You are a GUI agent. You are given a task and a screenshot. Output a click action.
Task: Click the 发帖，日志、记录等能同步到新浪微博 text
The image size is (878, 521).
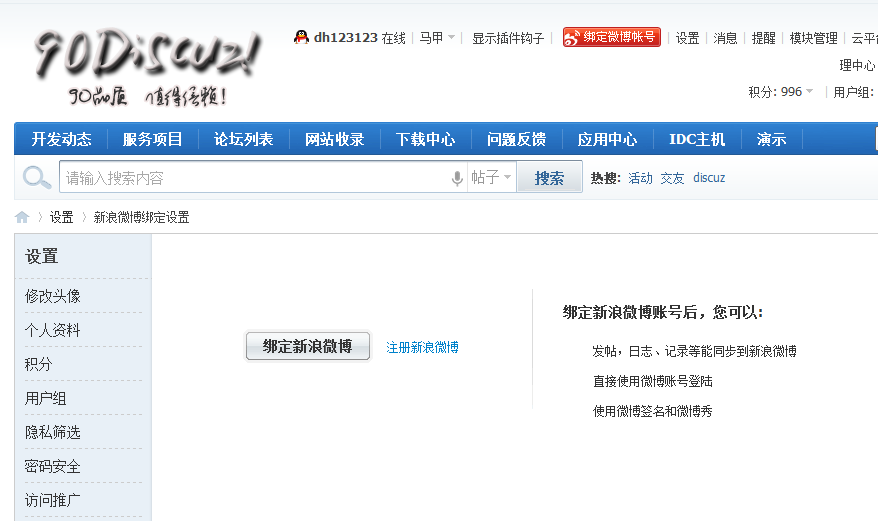pyautogui.click(x=694, y=351)
